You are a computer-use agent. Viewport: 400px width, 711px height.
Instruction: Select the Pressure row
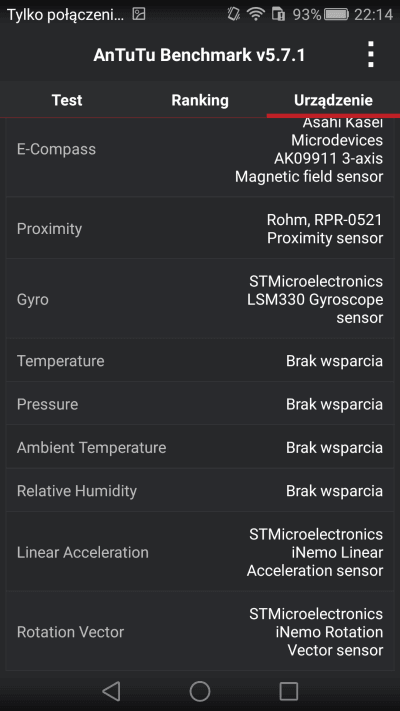pyautogui.click(x=200, y=404)
